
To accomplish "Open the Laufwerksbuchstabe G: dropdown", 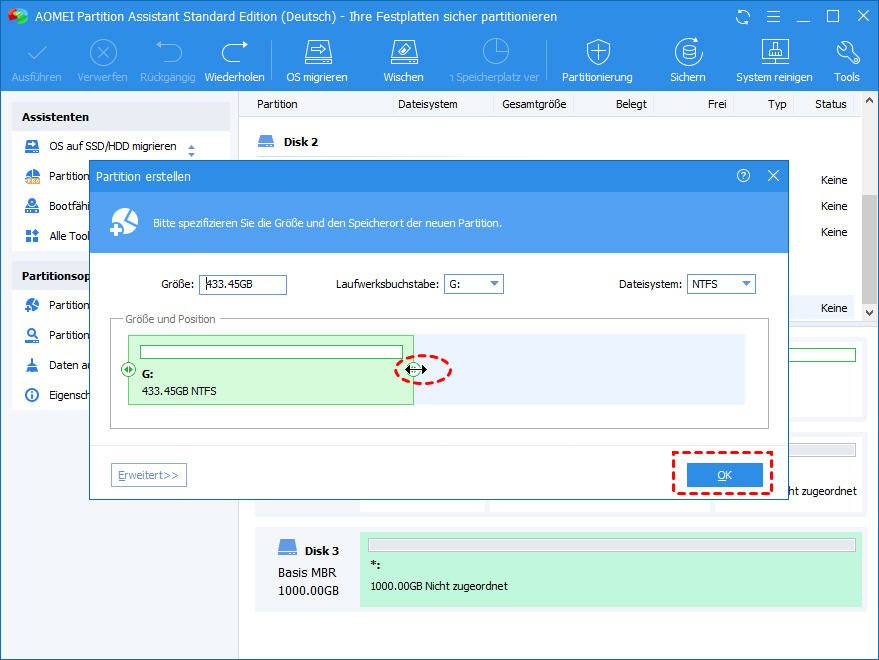I will (x=474, y=284).
